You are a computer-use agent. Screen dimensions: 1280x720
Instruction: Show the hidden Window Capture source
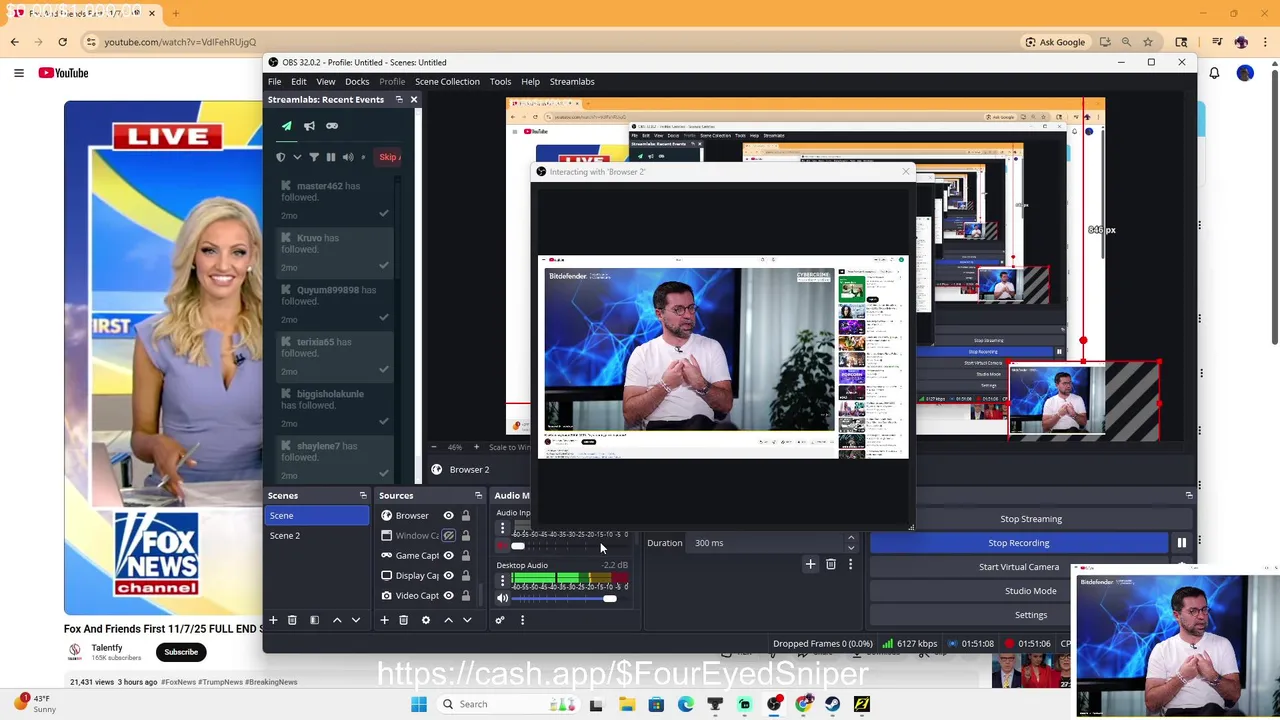pyautogui.click(x=448, y=536)
